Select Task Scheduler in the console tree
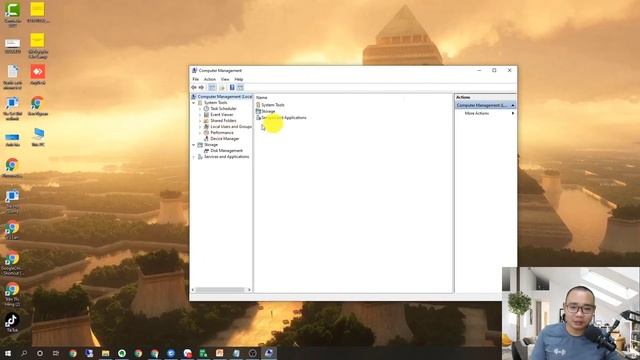The width and height of the screenshot is (640, 360). 223,109
